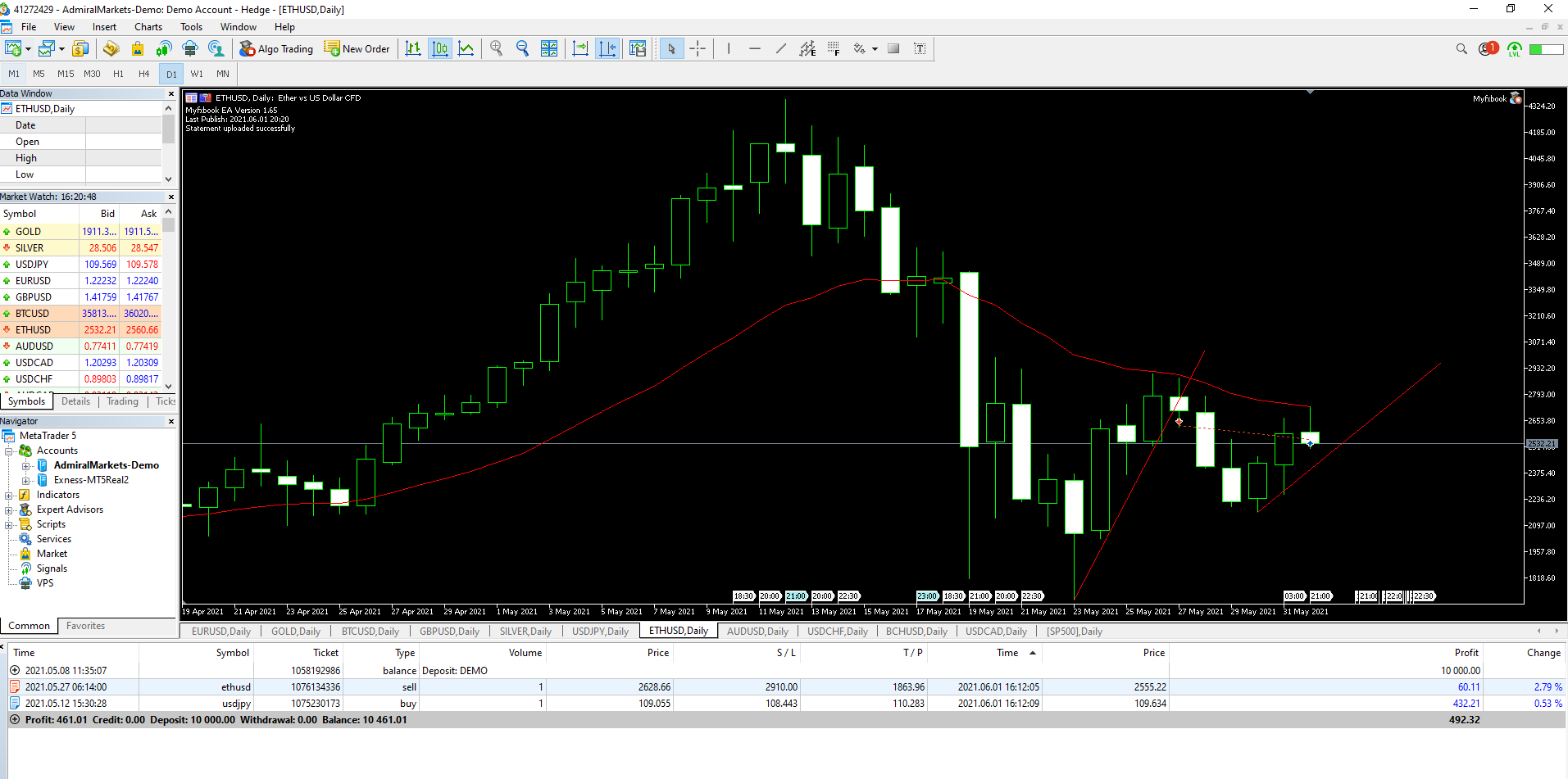This screenshot has height=779, width=1568.
Task: Switch chart to bar chart mode
Action: pyautogui.click(x=413, y=49)
